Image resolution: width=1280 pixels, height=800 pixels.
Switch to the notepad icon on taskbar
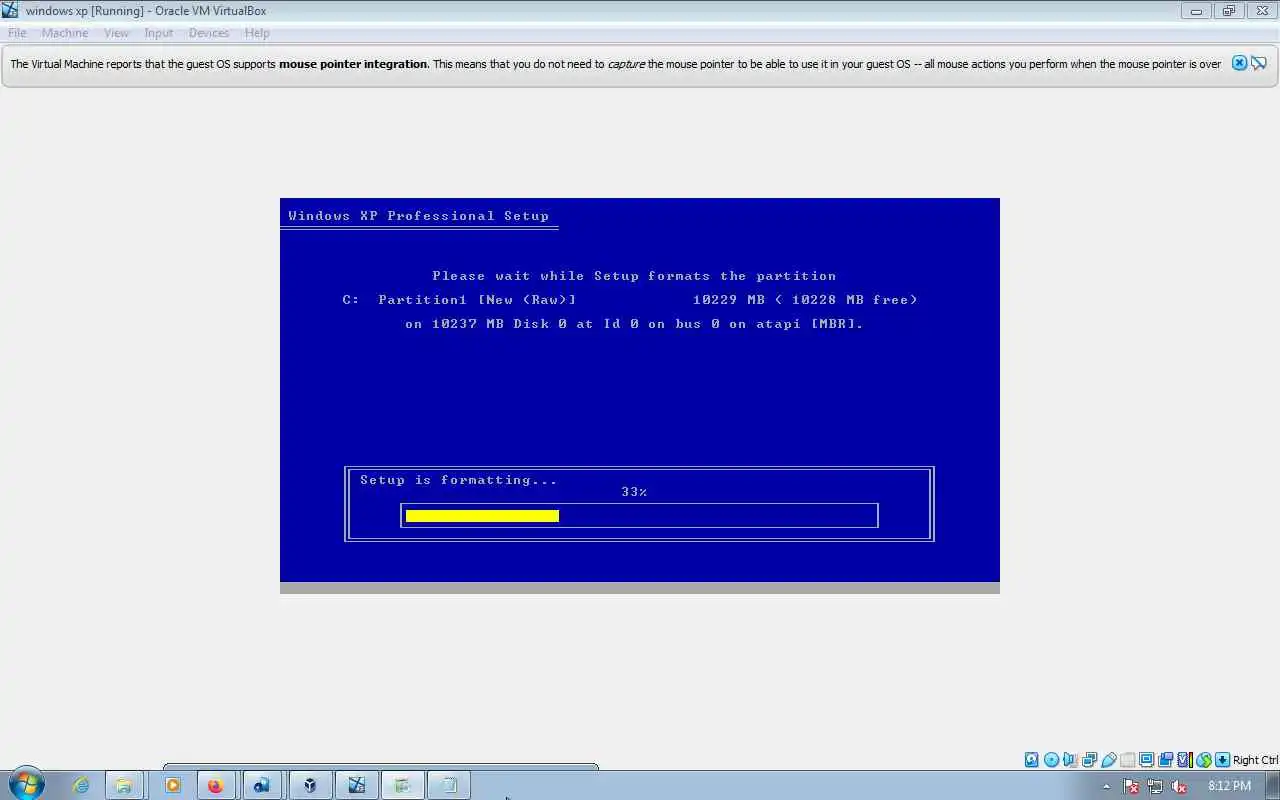click(450, 785)
